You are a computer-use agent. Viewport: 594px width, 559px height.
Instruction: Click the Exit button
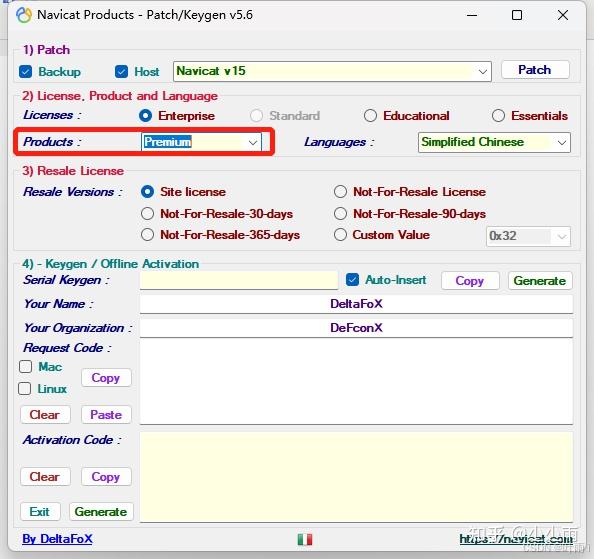[x=40, y=512]
